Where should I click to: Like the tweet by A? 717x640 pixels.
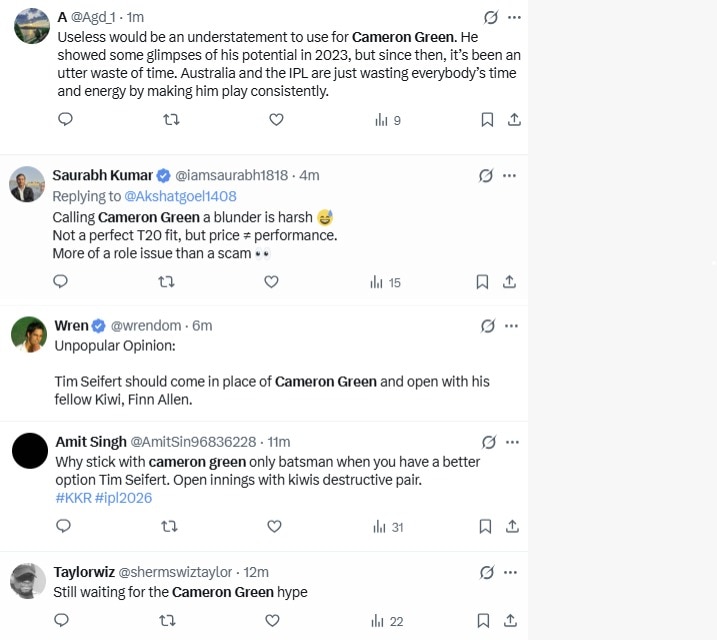[277, 120]
